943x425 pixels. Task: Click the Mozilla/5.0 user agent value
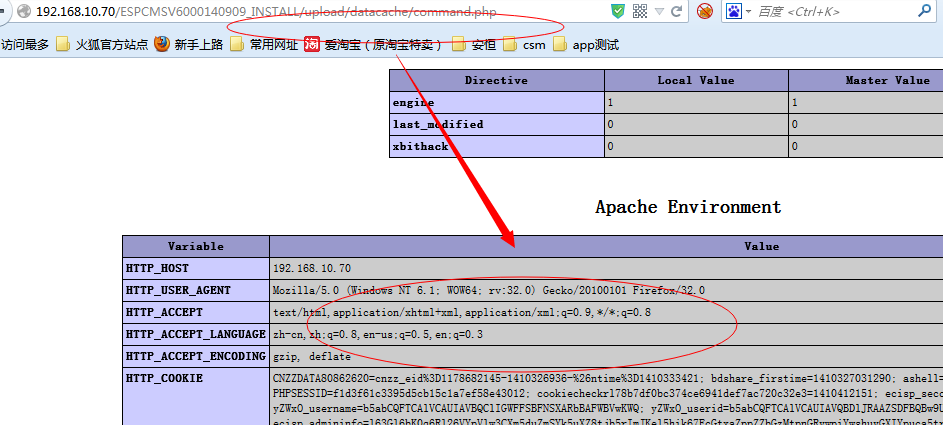[489, 290]
